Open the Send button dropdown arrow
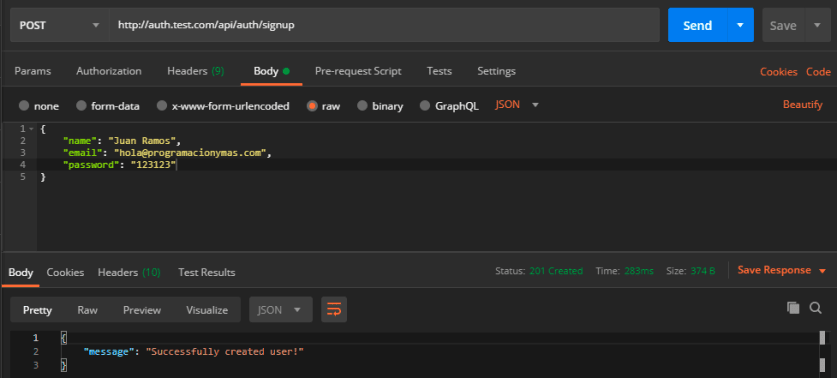 pos(740,25)
